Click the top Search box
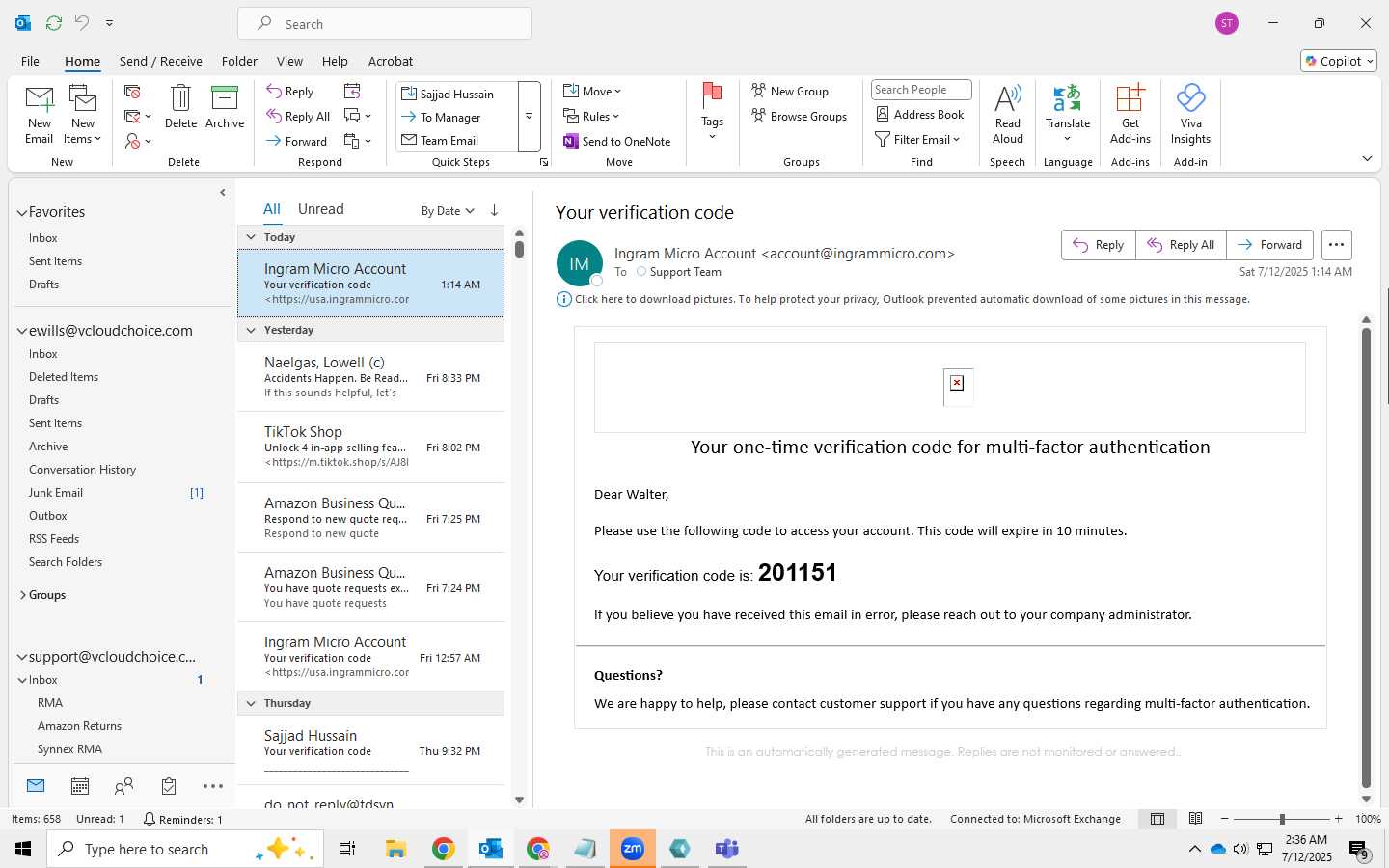 coord(385,24)
